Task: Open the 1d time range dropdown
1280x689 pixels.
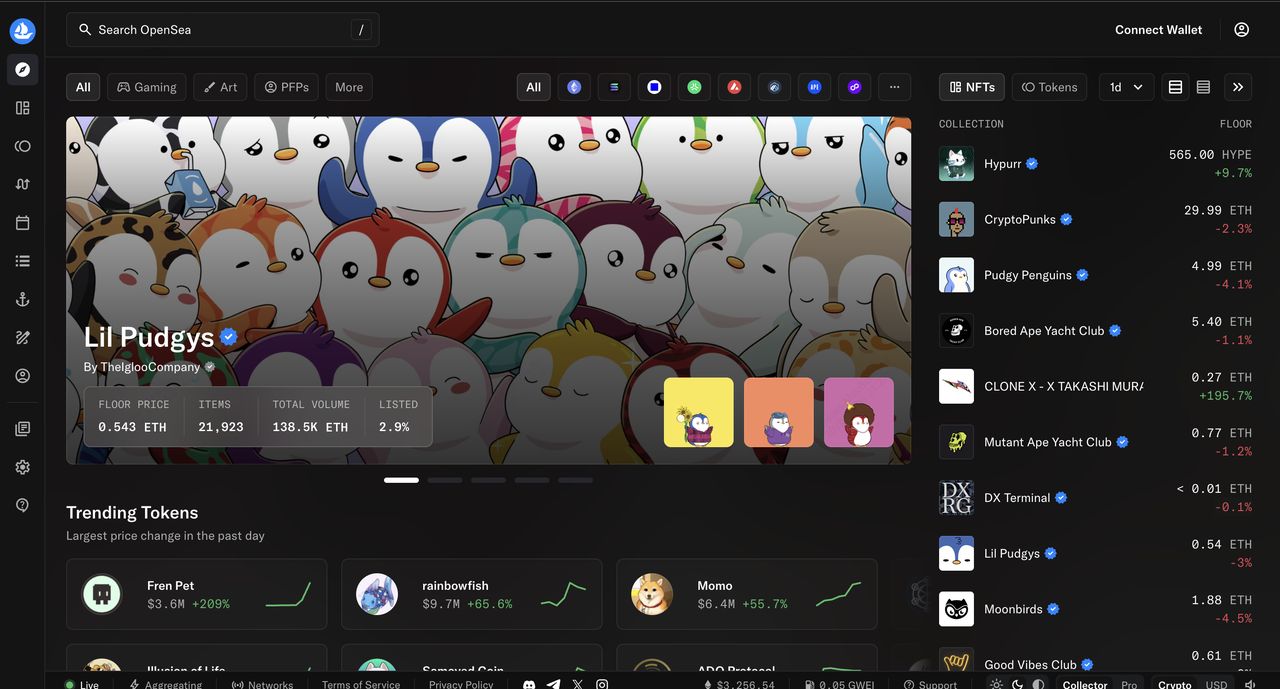Action: click(1126, 87)
